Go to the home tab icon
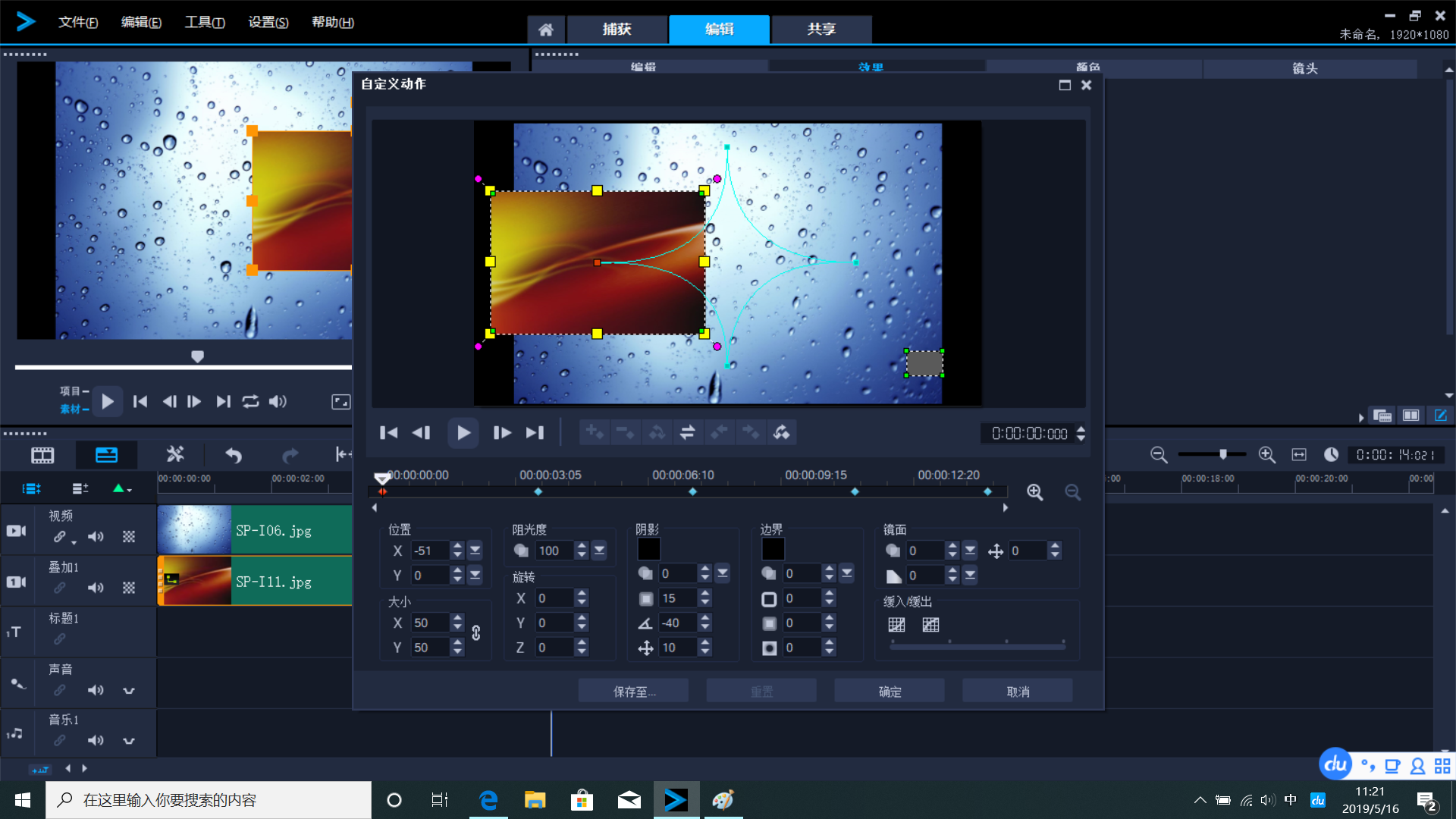 coord(546,30)
